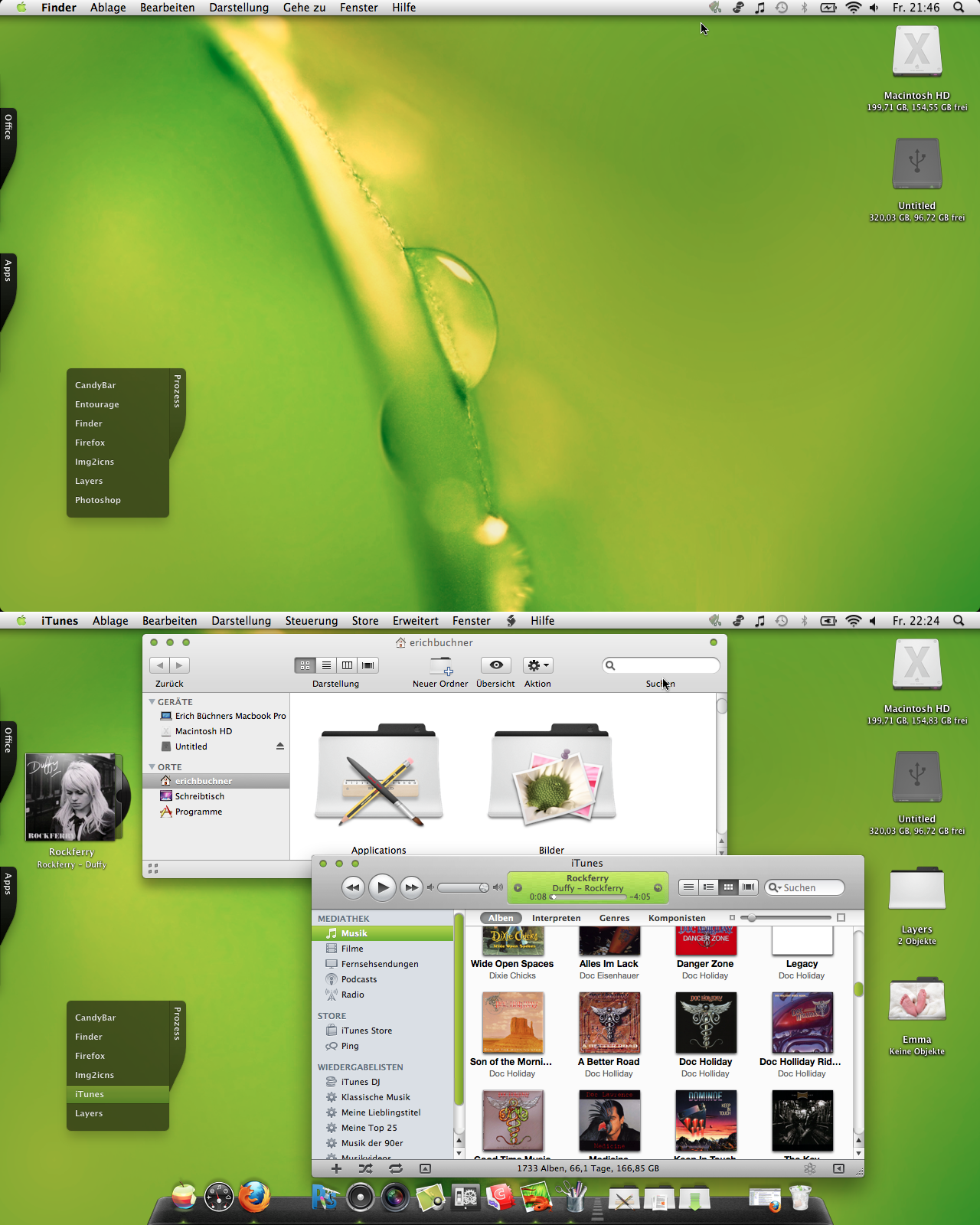Open the Store menu in menu bar

click(x=365, y=621)
